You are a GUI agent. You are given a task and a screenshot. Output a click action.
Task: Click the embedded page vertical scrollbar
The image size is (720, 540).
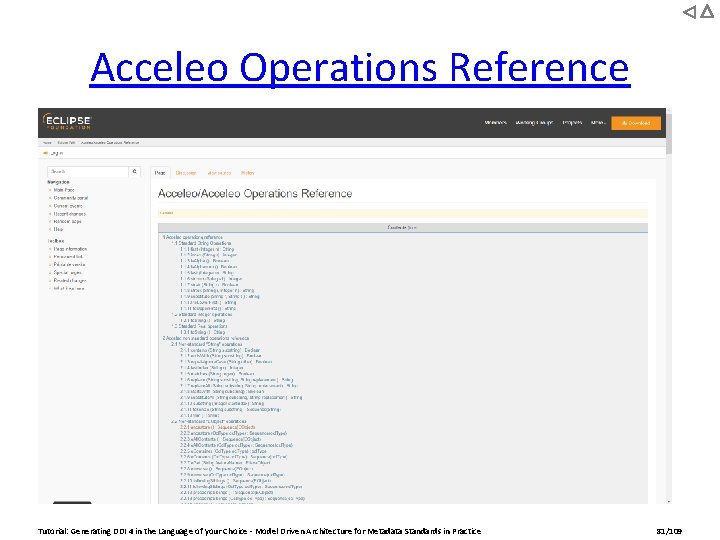pos(669,133)
